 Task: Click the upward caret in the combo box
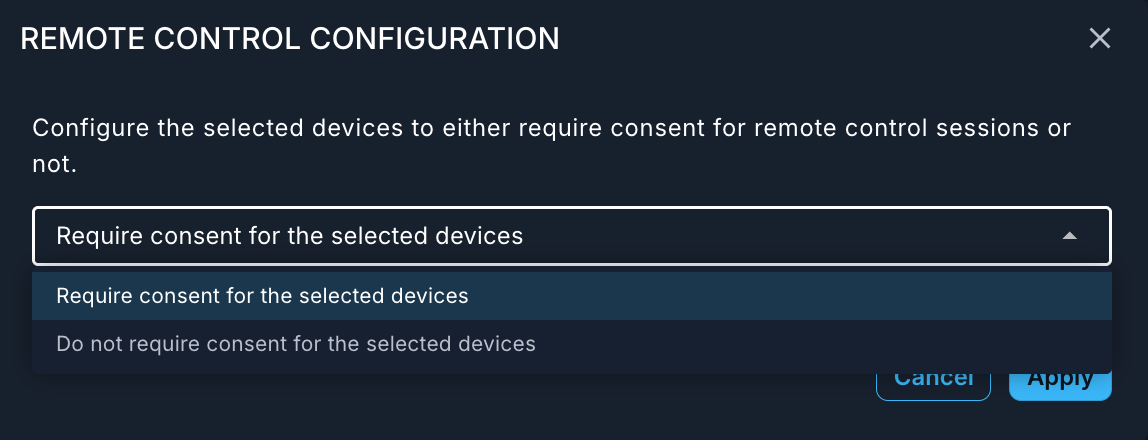tap(1069, 236)
